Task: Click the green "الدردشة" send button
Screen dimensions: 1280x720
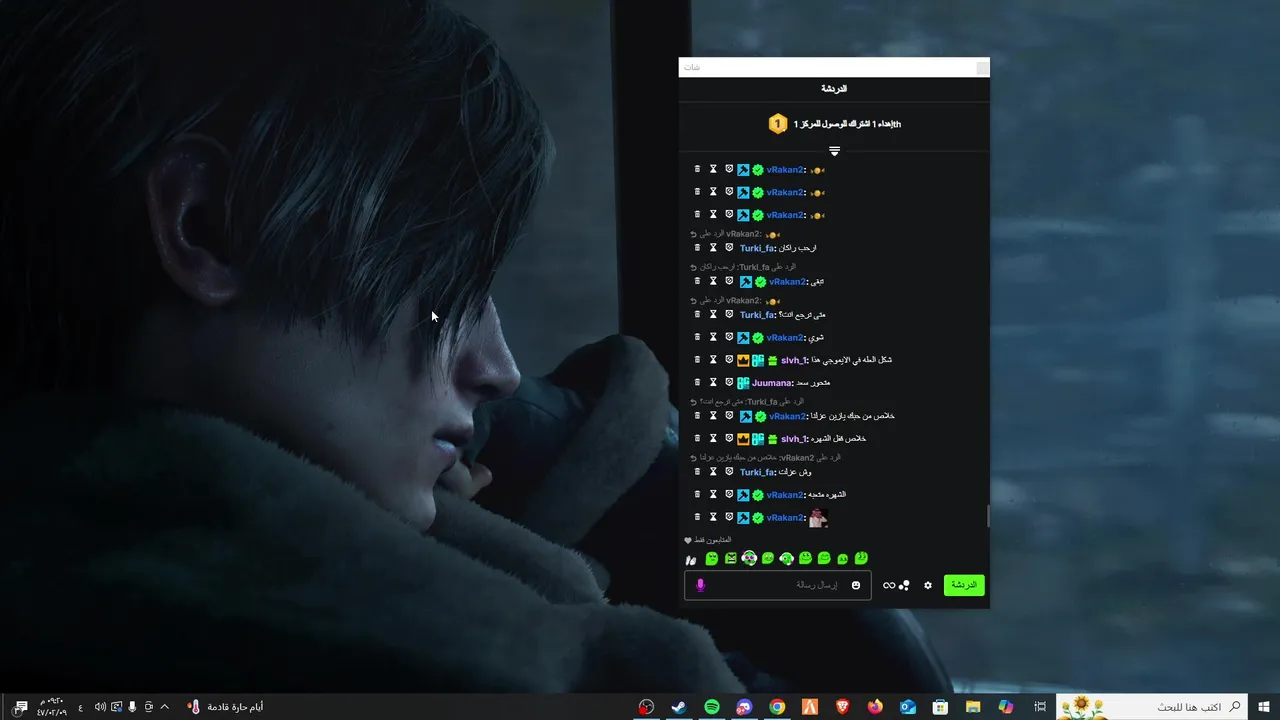Action: [x=964, y=585]
